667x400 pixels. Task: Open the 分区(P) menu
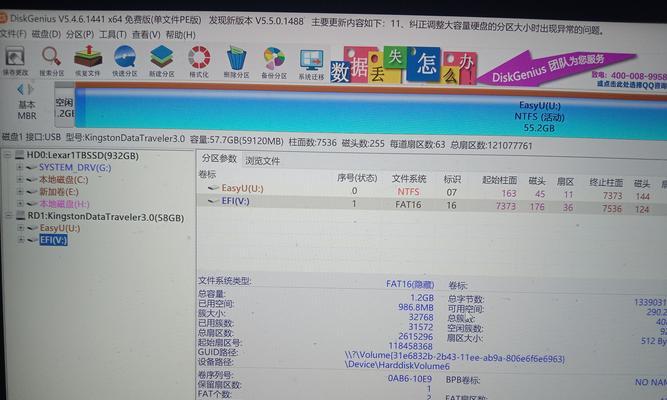click(x=80, y=34)
